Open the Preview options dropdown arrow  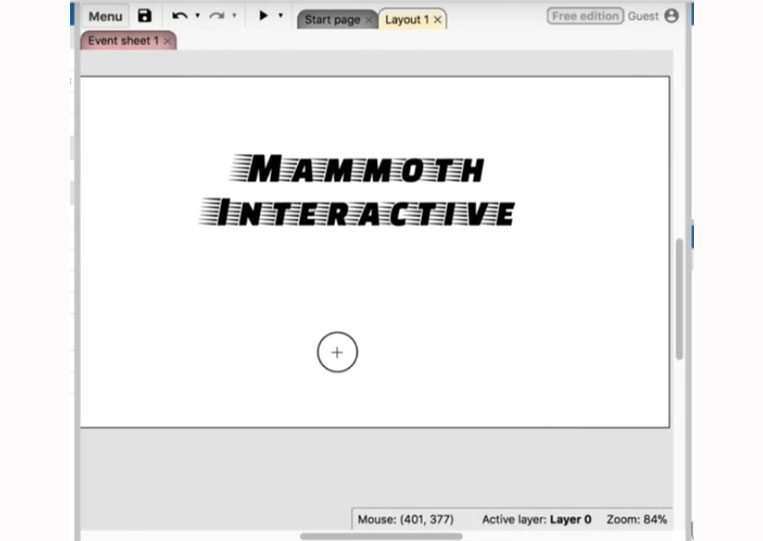281,16
